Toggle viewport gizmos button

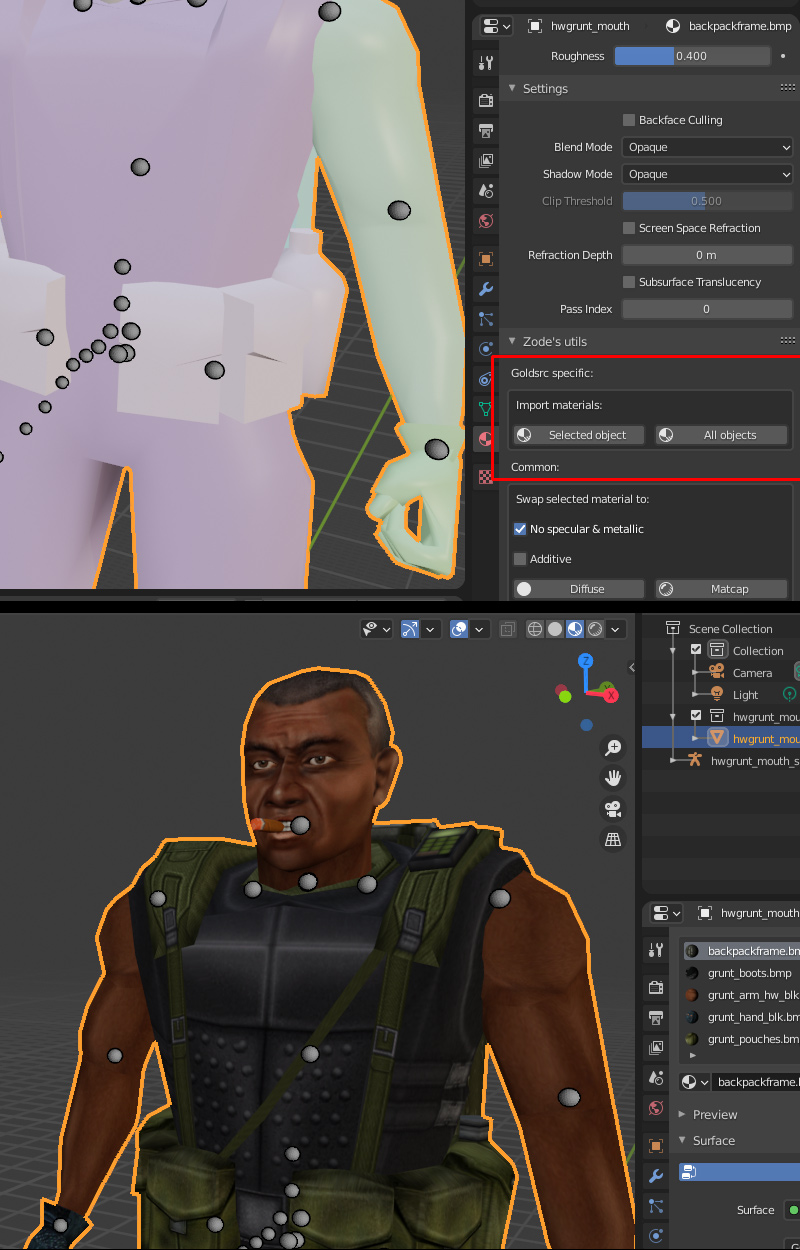410,629
